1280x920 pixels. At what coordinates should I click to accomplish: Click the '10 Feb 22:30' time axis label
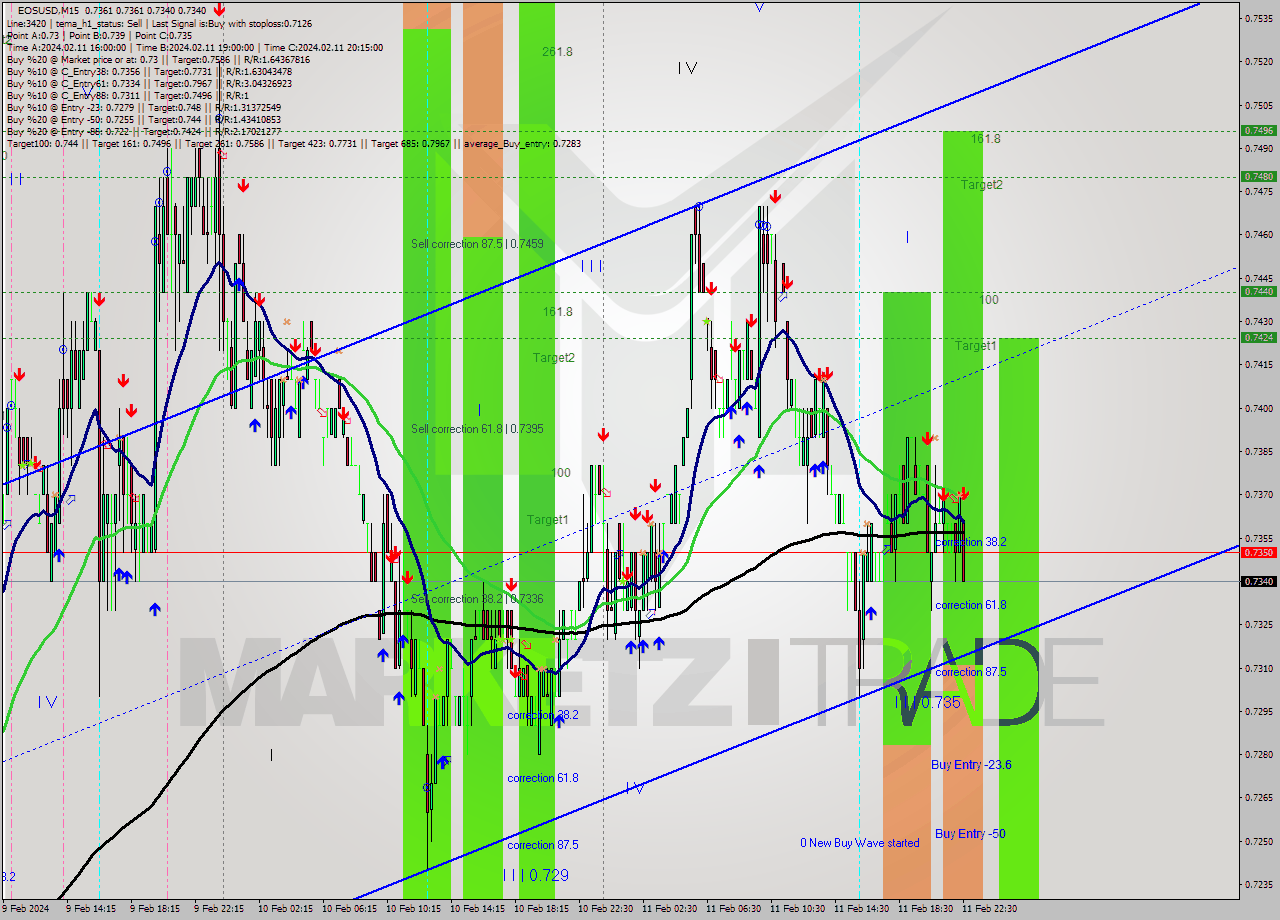607,909
